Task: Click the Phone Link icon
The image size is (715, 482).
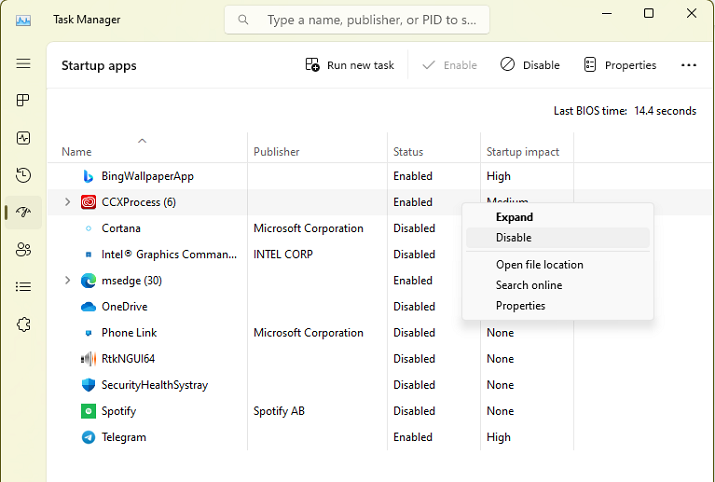Action: tap(88, 333)
